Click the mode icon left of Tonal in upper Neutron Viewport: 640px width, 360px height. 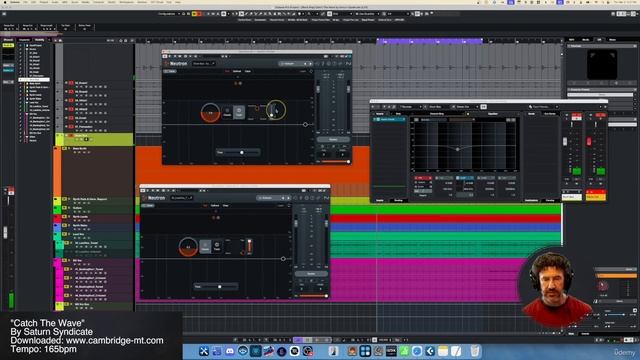coord(227,112)
